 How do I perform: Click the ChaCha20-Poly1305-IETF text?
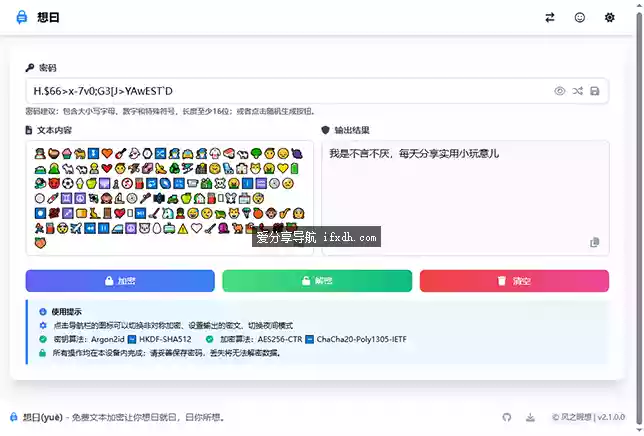pyautogui.click(x=361, y=339)
